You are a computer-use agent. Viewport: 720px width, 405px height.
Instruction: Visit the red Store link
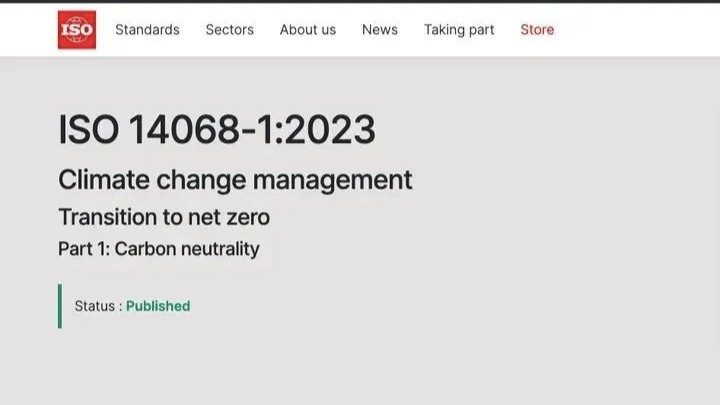pyautogui.click(x=537, y=30)
